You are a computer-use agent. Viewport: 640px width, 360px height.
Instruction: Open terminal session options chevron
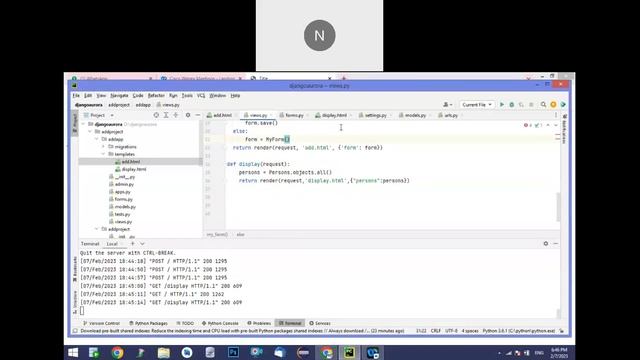coord(142,244)
